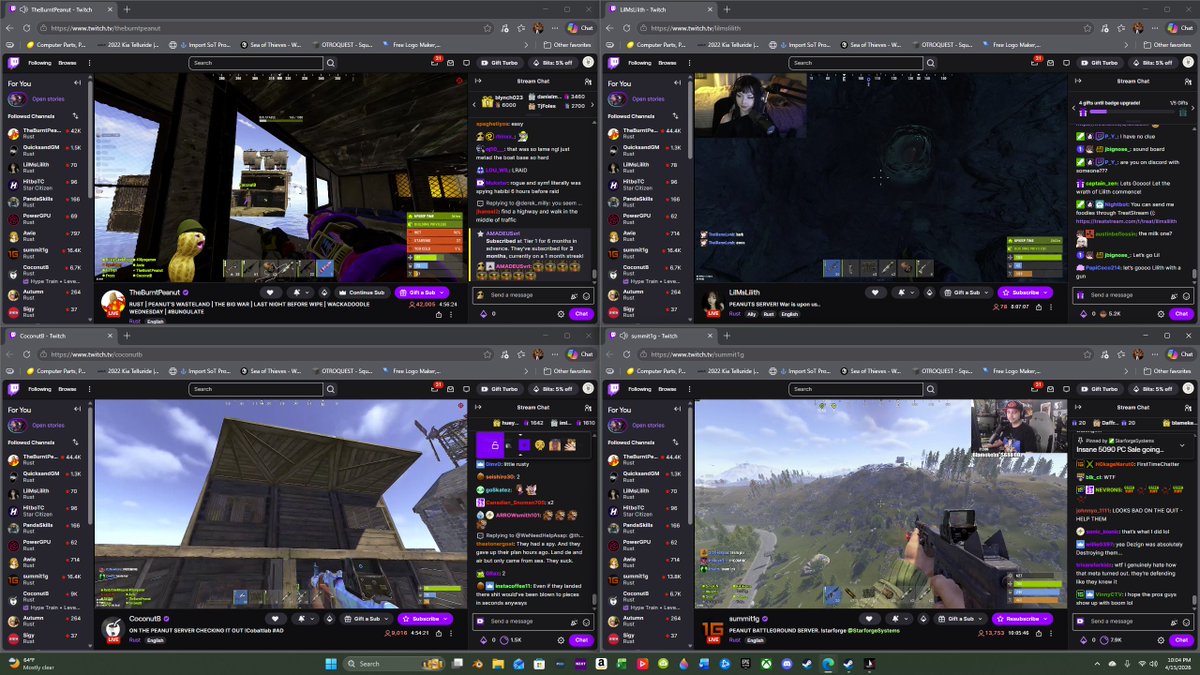This screenshot has width=1200, height=675.
Task: Click Continue Sub on TheBurntPeanut channel
Action: tap(364, 293)
